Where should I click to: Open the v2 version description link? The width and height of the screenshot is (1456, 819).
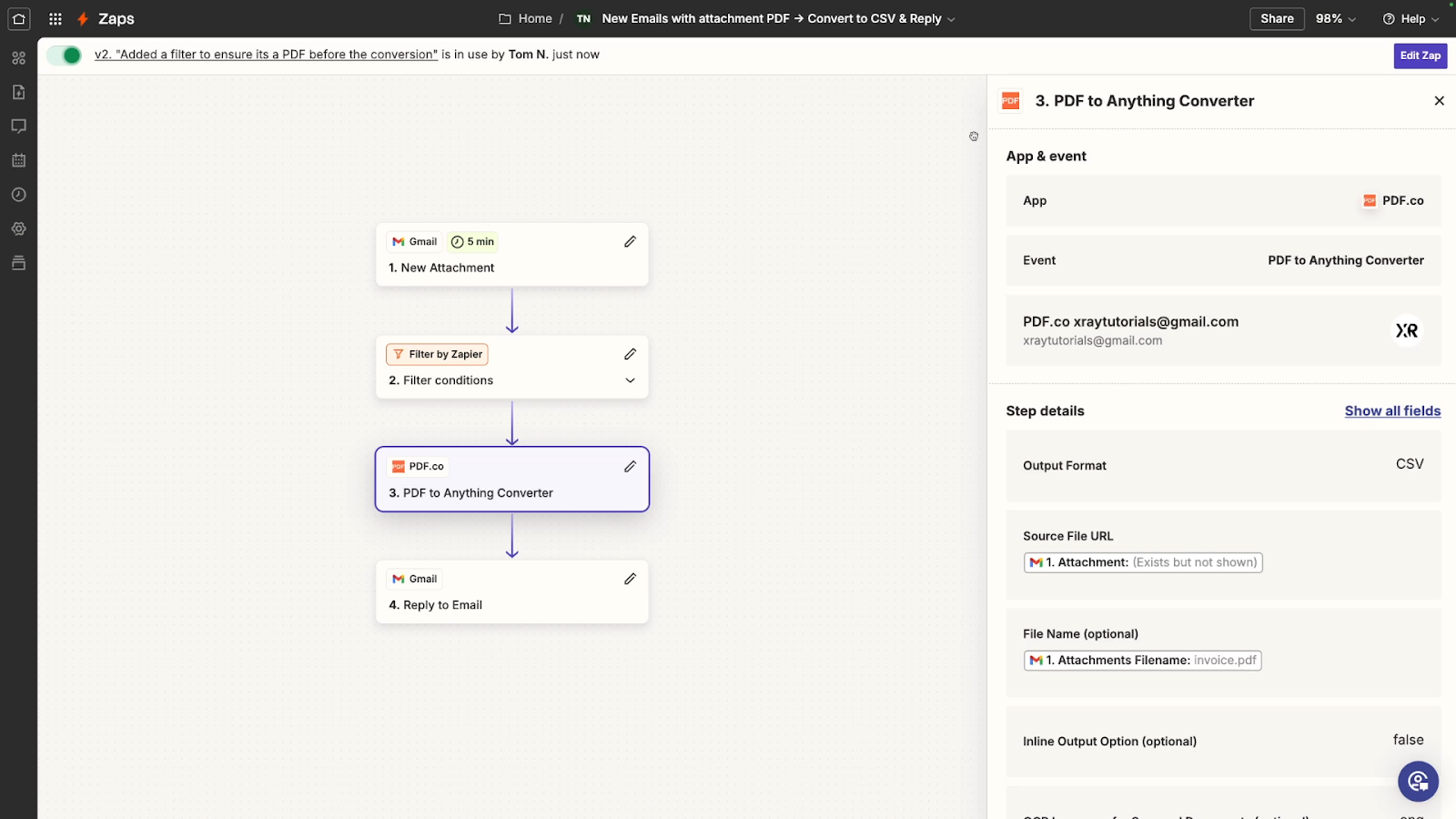pyautogui.click(x=266, y=55)
